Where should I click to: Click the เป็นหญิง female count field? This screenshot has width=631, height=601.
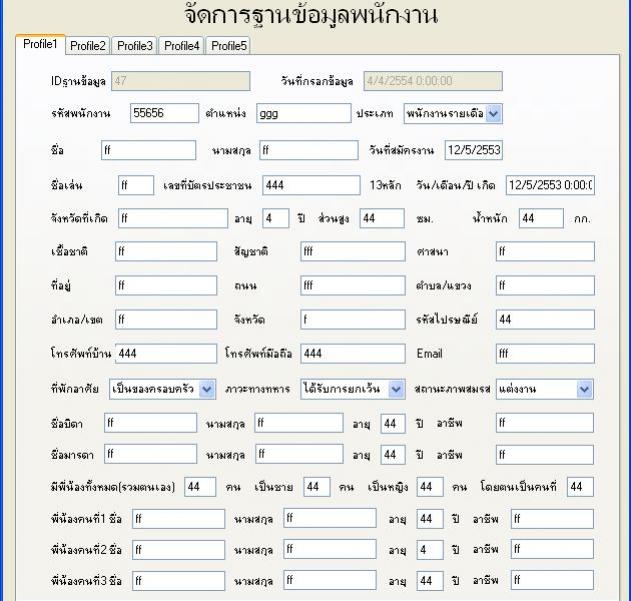(x=430, y=487)
